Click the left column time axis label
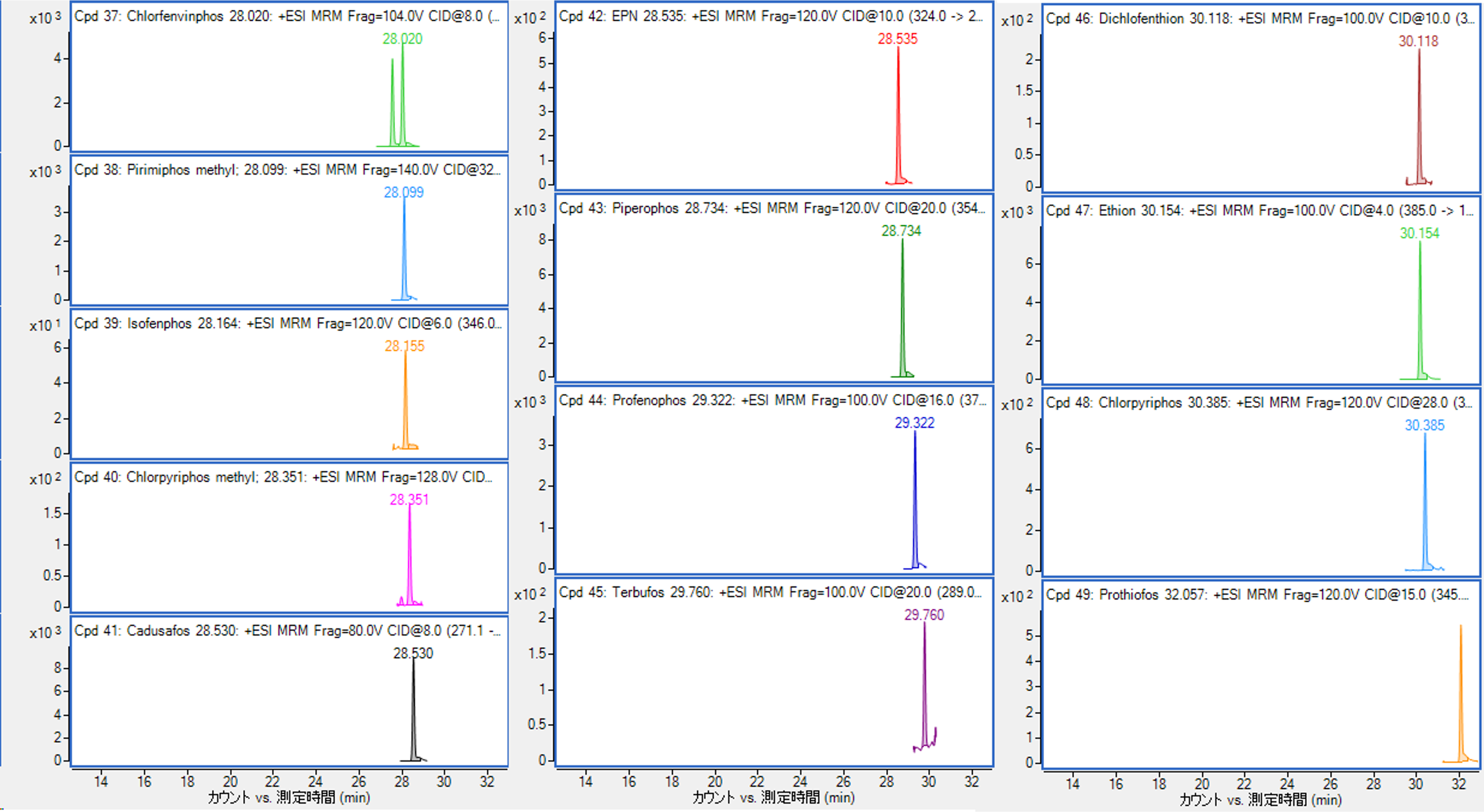 coord(289,798)
